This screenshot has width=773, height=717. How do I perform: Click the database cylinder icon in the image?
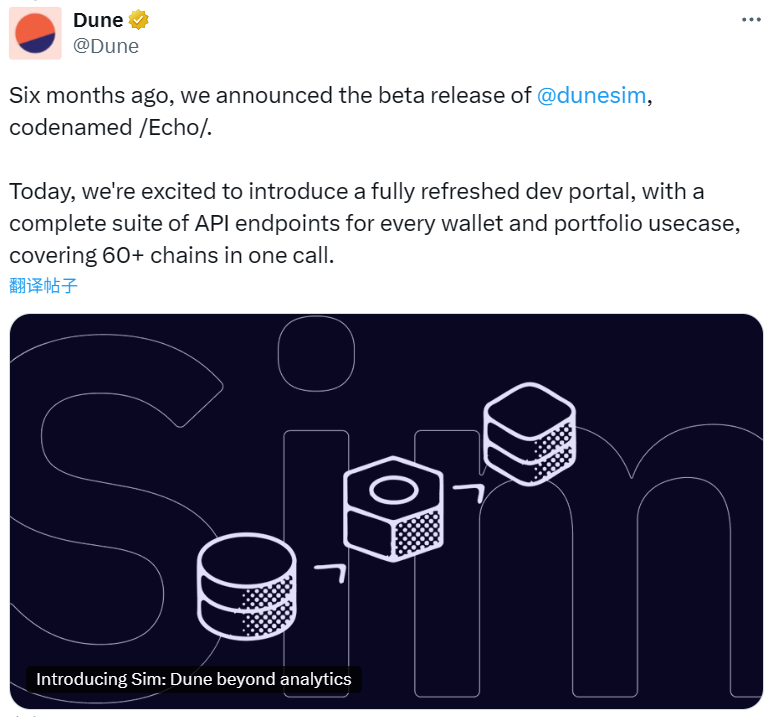coord(247,587)
